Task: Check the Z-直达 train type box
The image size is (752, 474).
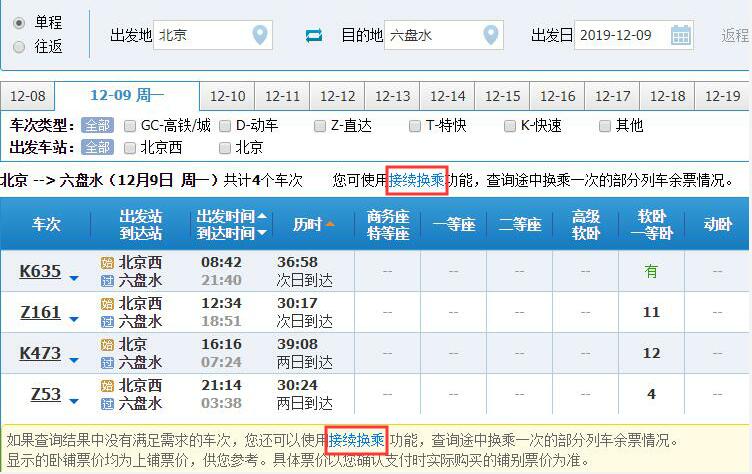Action: tap(319, 126)
